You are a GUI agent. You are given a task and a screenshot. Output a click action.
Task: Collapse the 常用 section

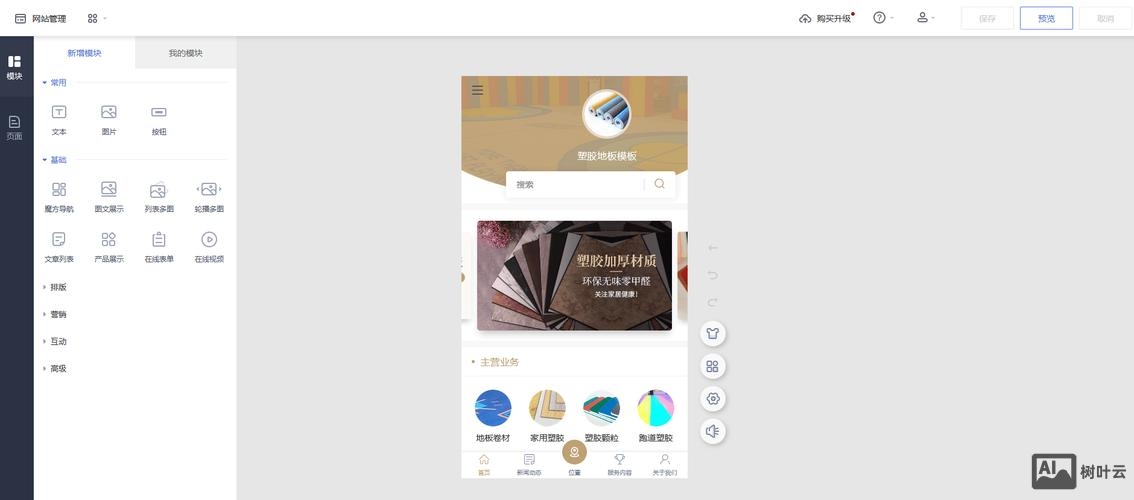coord(55,82)
